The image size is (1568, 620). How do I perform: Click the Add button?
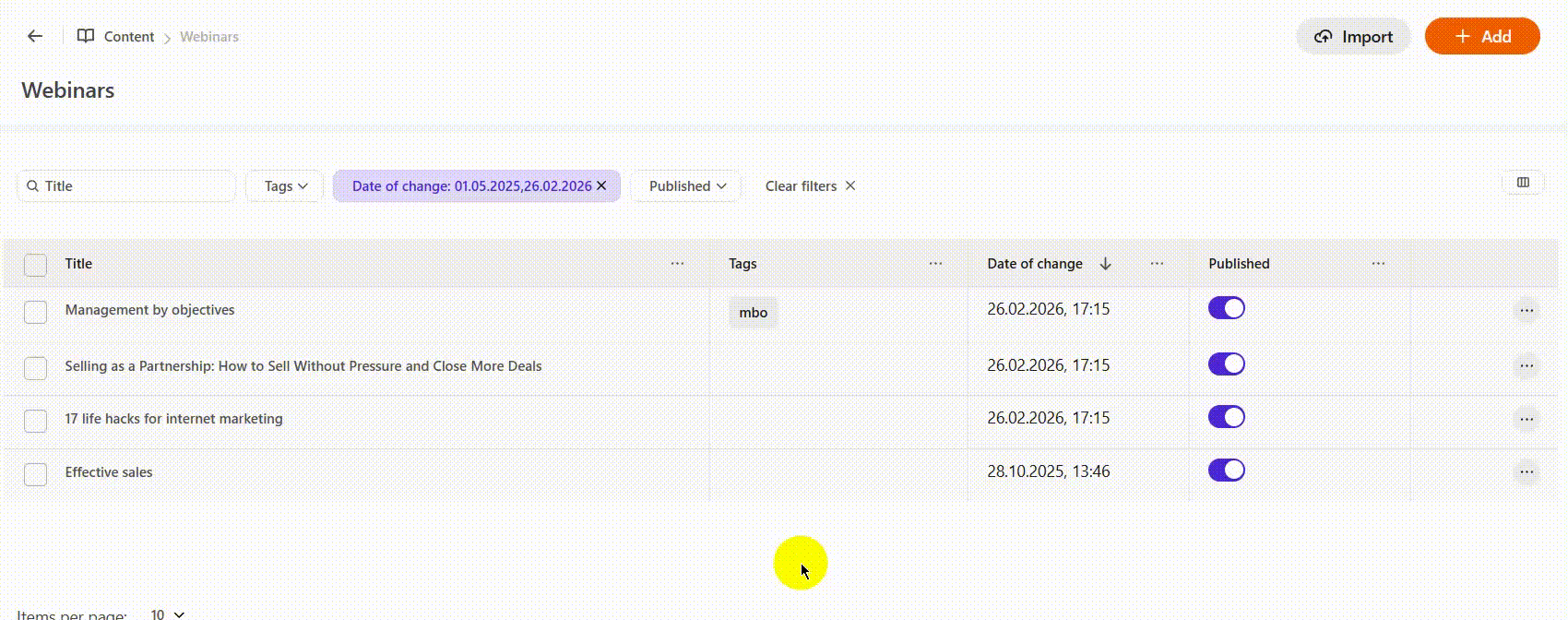(x=1482, y=37)
